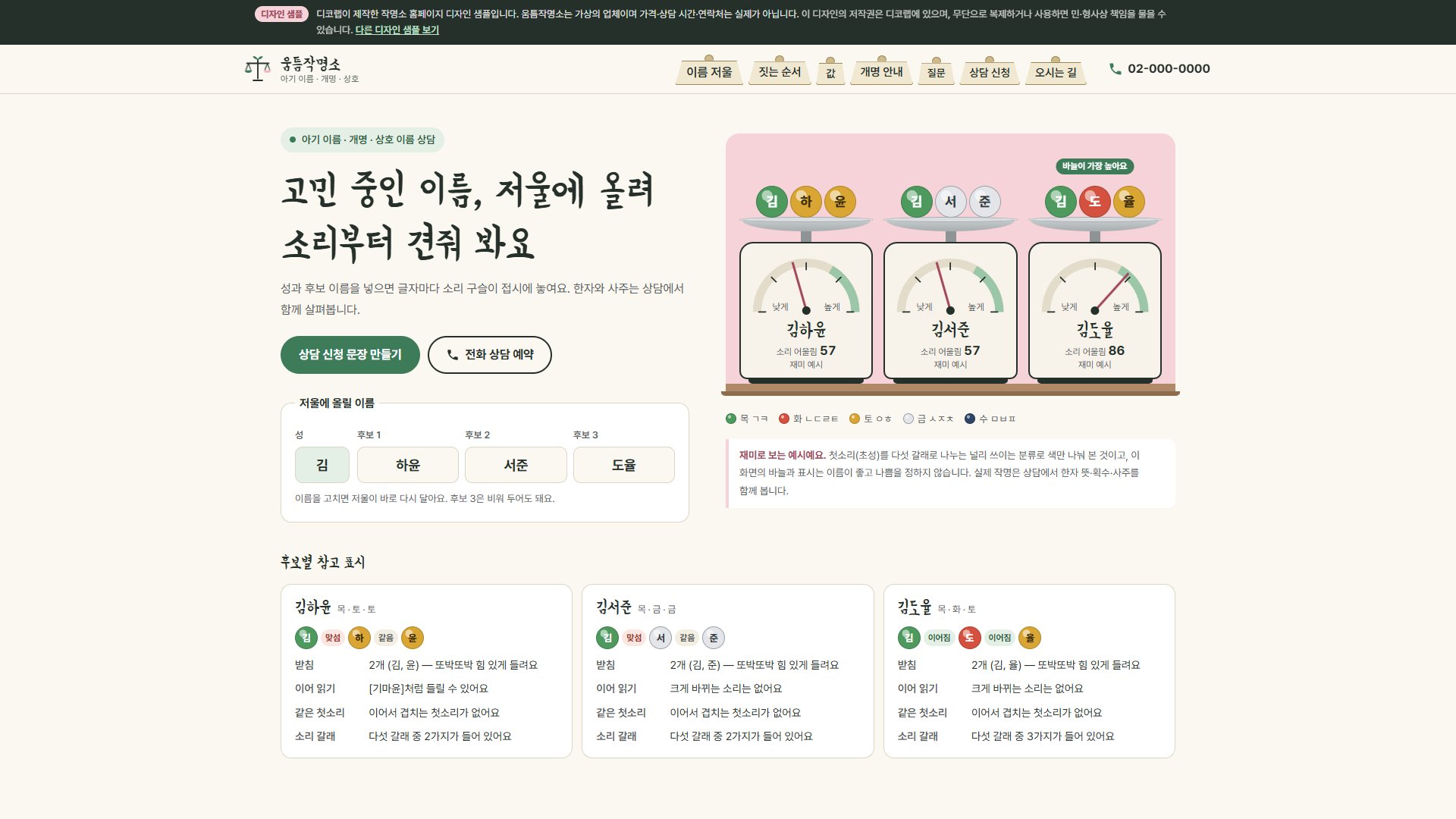This screenshot has height=819, width=1456.
Task: Click the yellow 율 bead in the 김도율 card
Action: point(1030,638)
